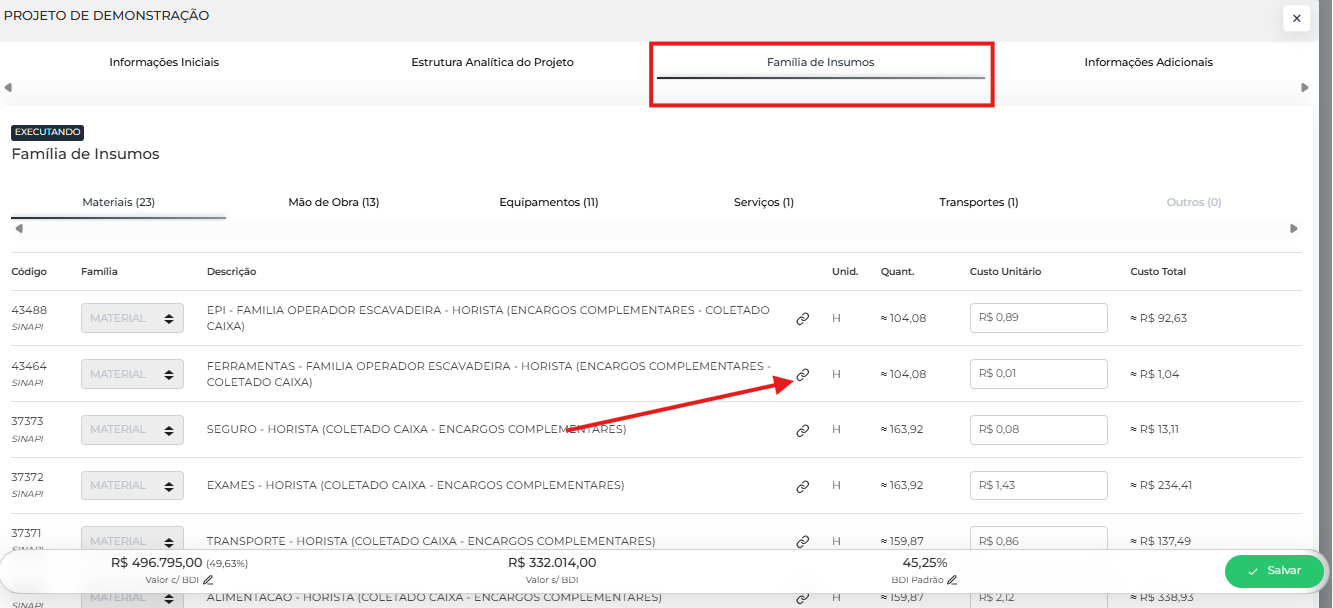Open Informações Adicionais tab

(x=1148, y=62)
